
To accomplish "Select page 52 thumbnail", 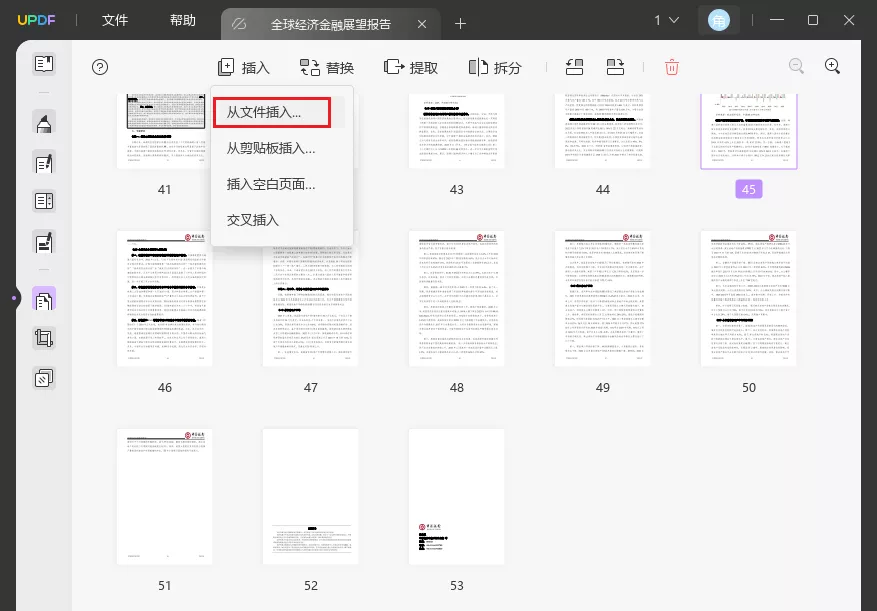I will [x=310, y=497].
